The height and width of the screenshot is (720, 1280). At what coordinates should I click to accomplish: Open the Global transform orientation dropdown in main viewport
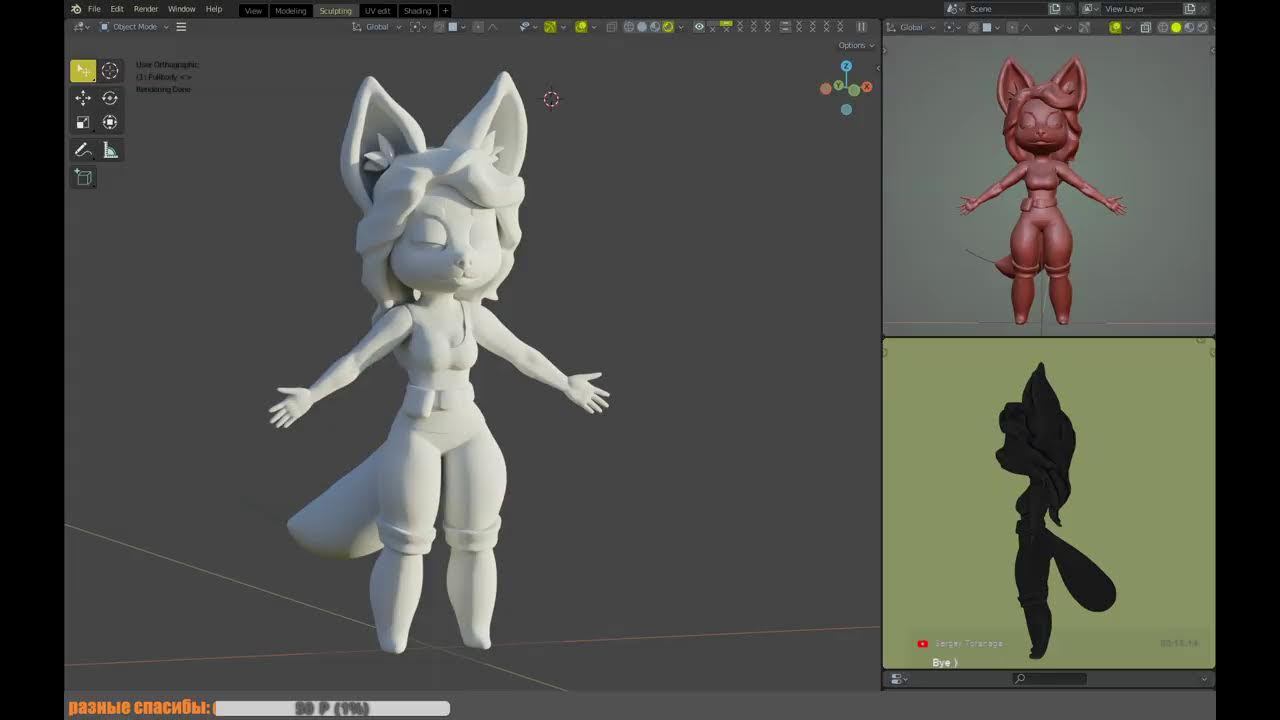coord(377,27)
